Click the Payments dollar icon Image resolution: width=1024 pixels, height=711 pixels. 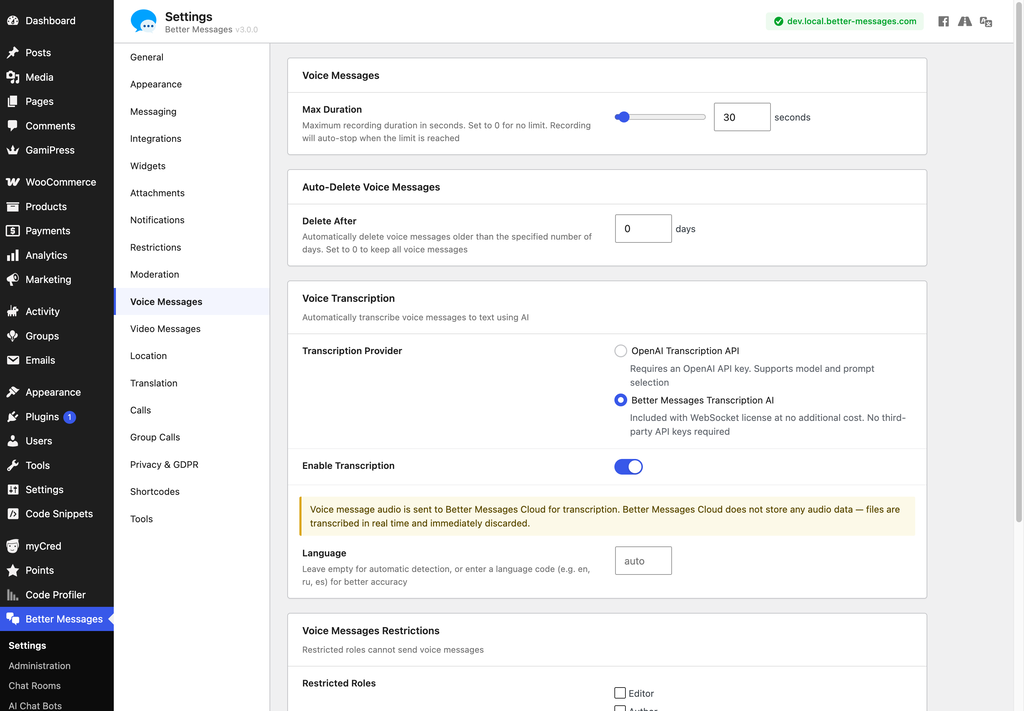pos(12,230)
